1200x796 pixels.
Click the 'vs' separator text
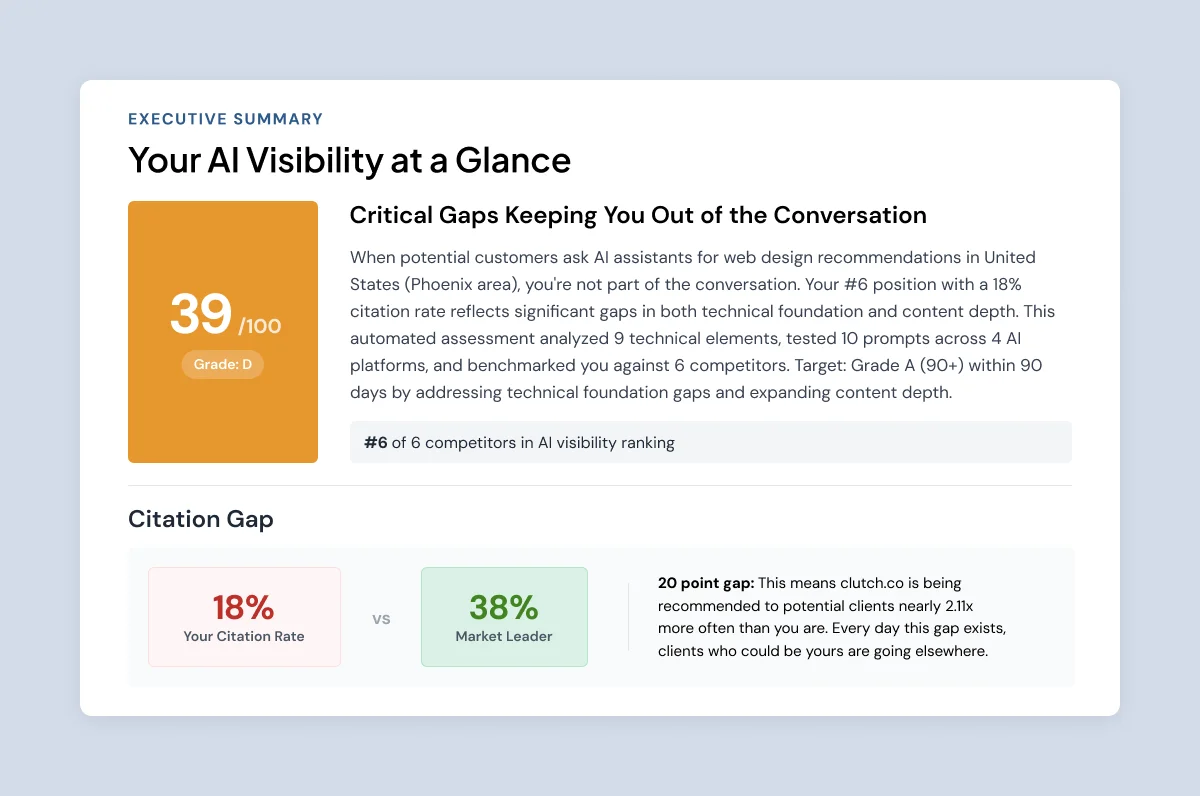click(x=381, y=619)
